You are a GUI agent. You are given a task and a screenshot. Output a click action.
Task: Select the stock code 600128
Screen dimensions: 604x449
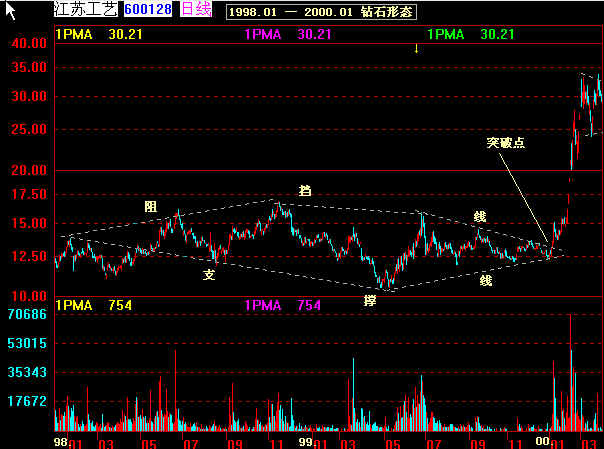(x=148, y=9)
